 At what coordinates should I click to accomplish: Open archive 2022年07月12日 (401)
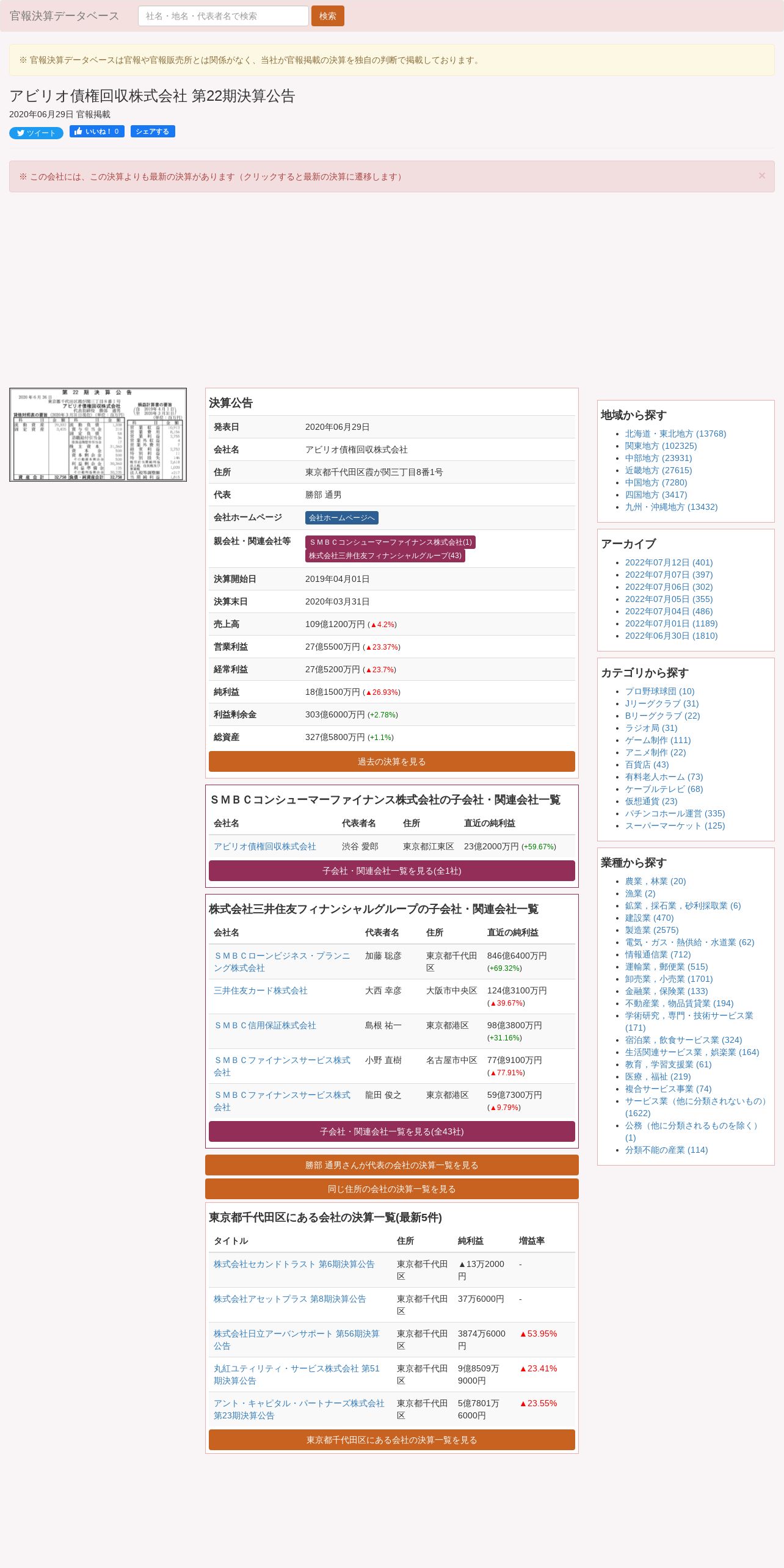pyautogui.click(x=669, y=562)
